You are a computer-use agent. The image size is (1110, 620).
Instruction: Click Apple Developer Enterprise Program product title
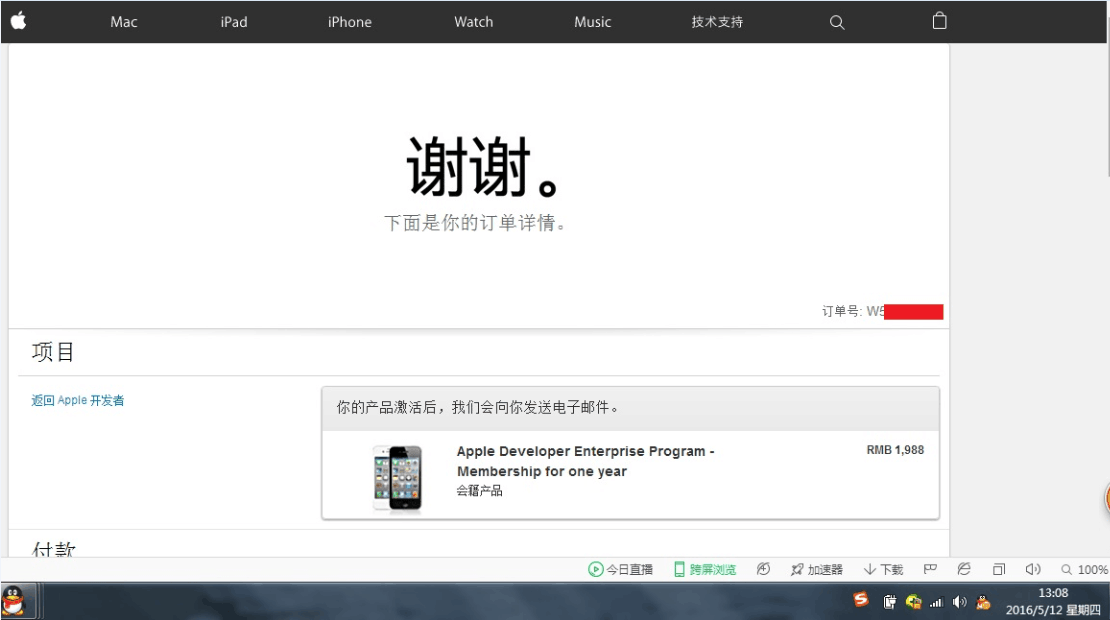click(x=585, y=461)
